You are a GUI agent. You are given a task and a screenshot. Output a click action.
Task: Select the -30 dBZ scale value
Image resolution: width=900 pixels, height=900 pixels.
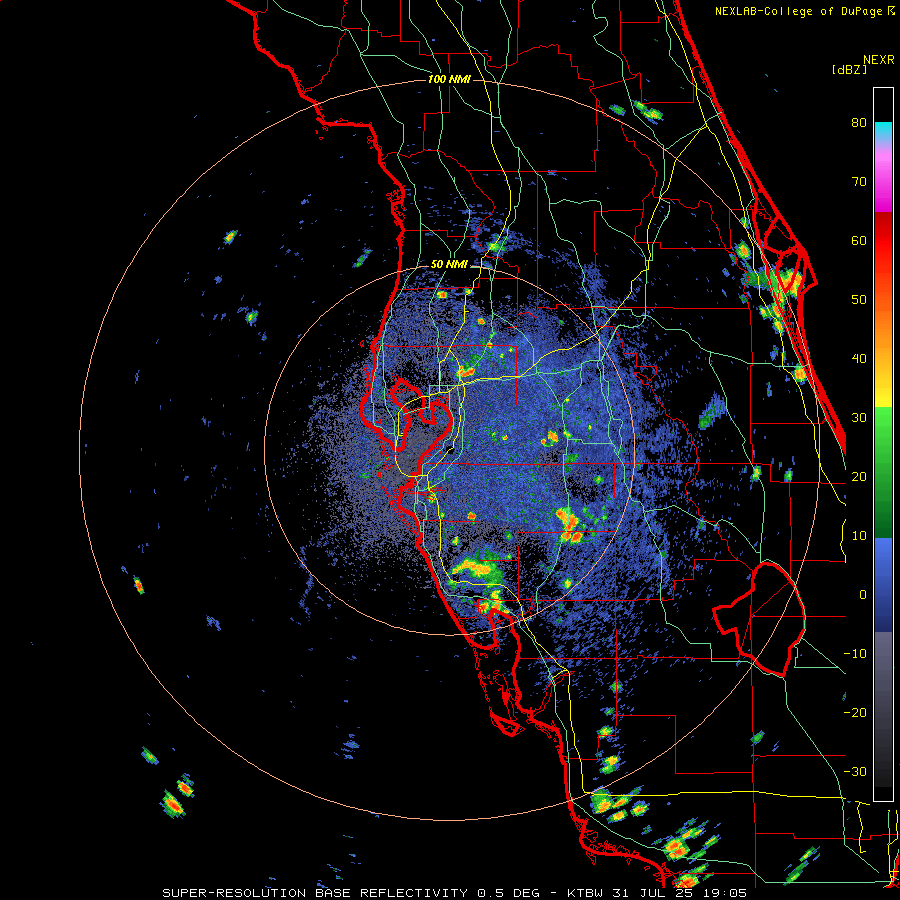pyautogui.click(x=855, y=771)
